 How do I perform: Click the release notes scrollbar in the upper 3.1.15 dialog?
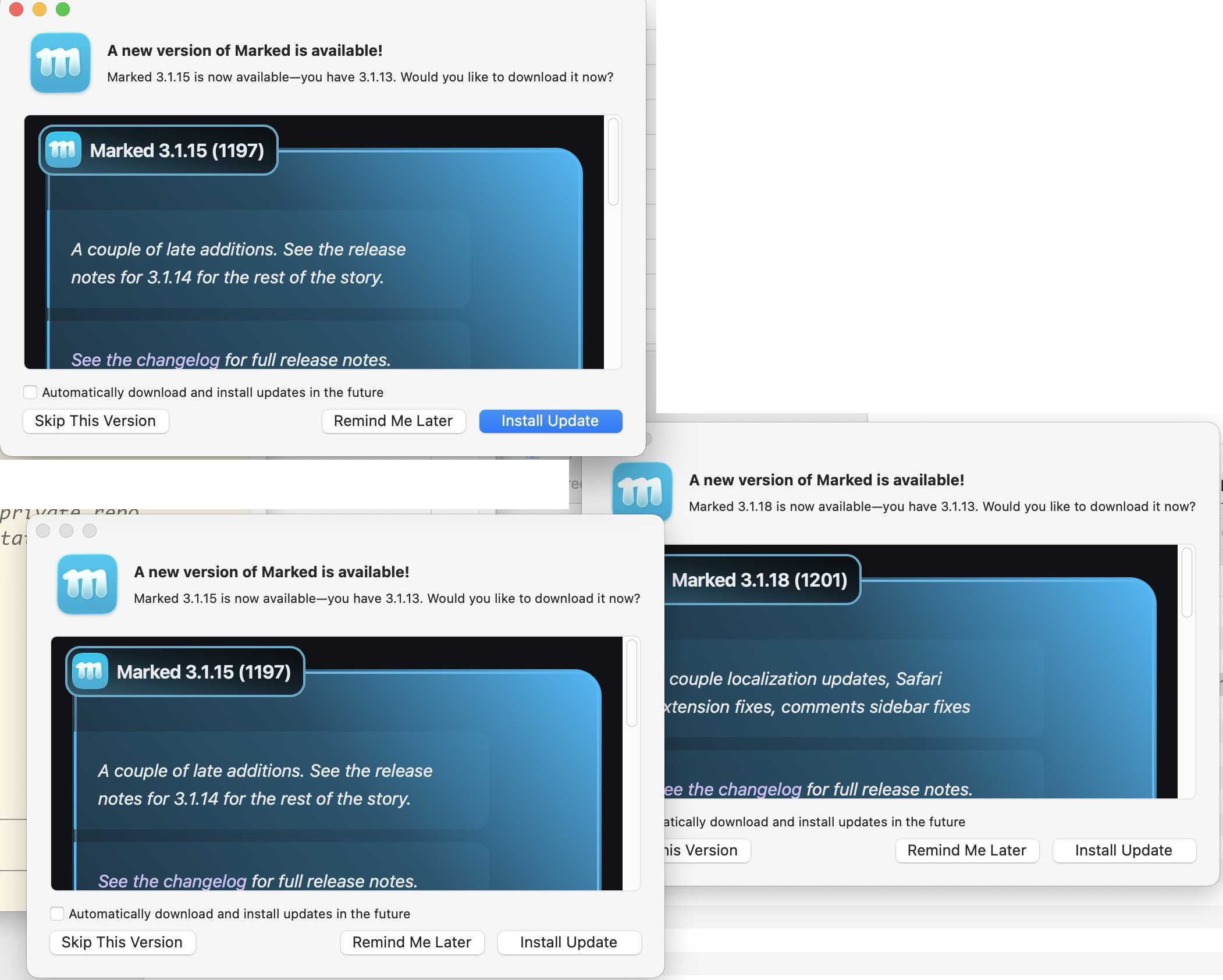[613, 162]
